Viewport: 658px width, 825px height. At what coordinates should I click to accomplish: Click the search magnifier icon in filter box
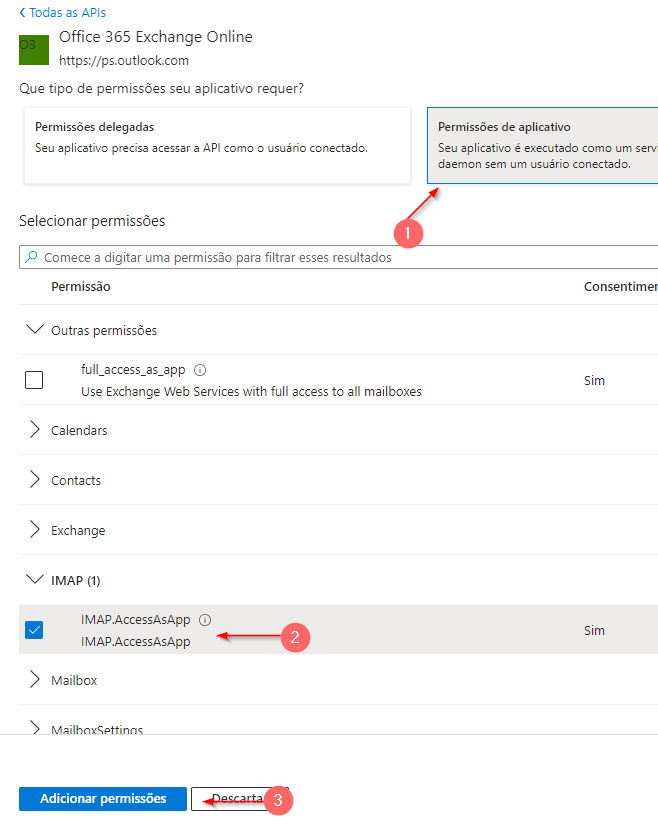32,257
